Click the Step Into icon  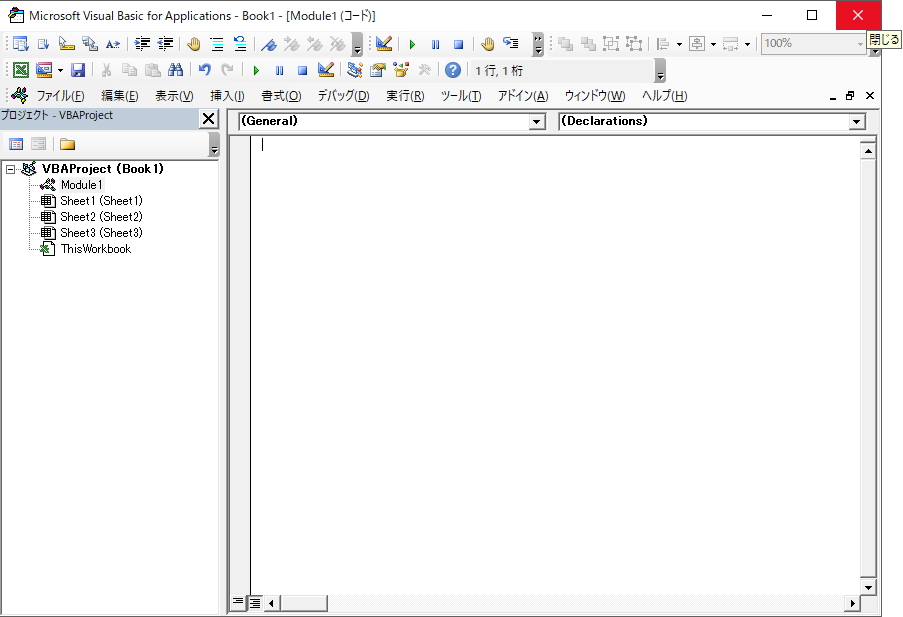(511, 44)
